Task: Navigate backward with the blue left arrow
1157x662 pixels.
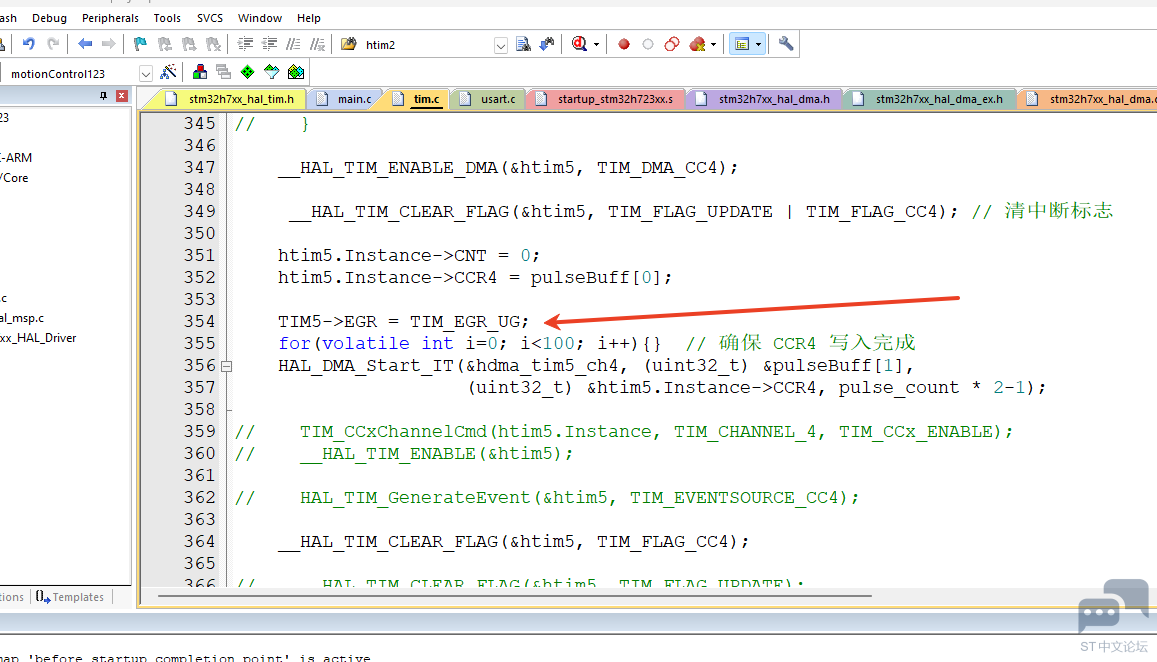Action: pyautogui.click(x=85, y=44)
